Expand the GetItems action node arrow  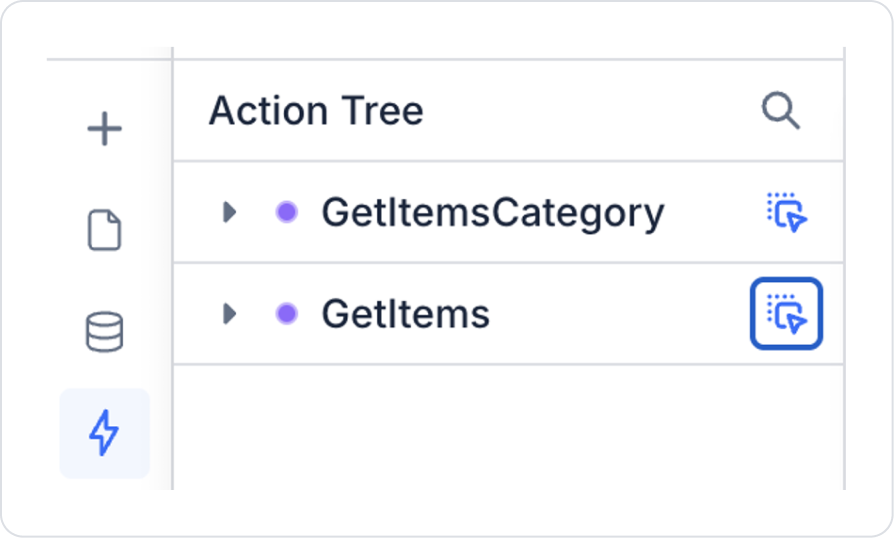coord(230,314)
